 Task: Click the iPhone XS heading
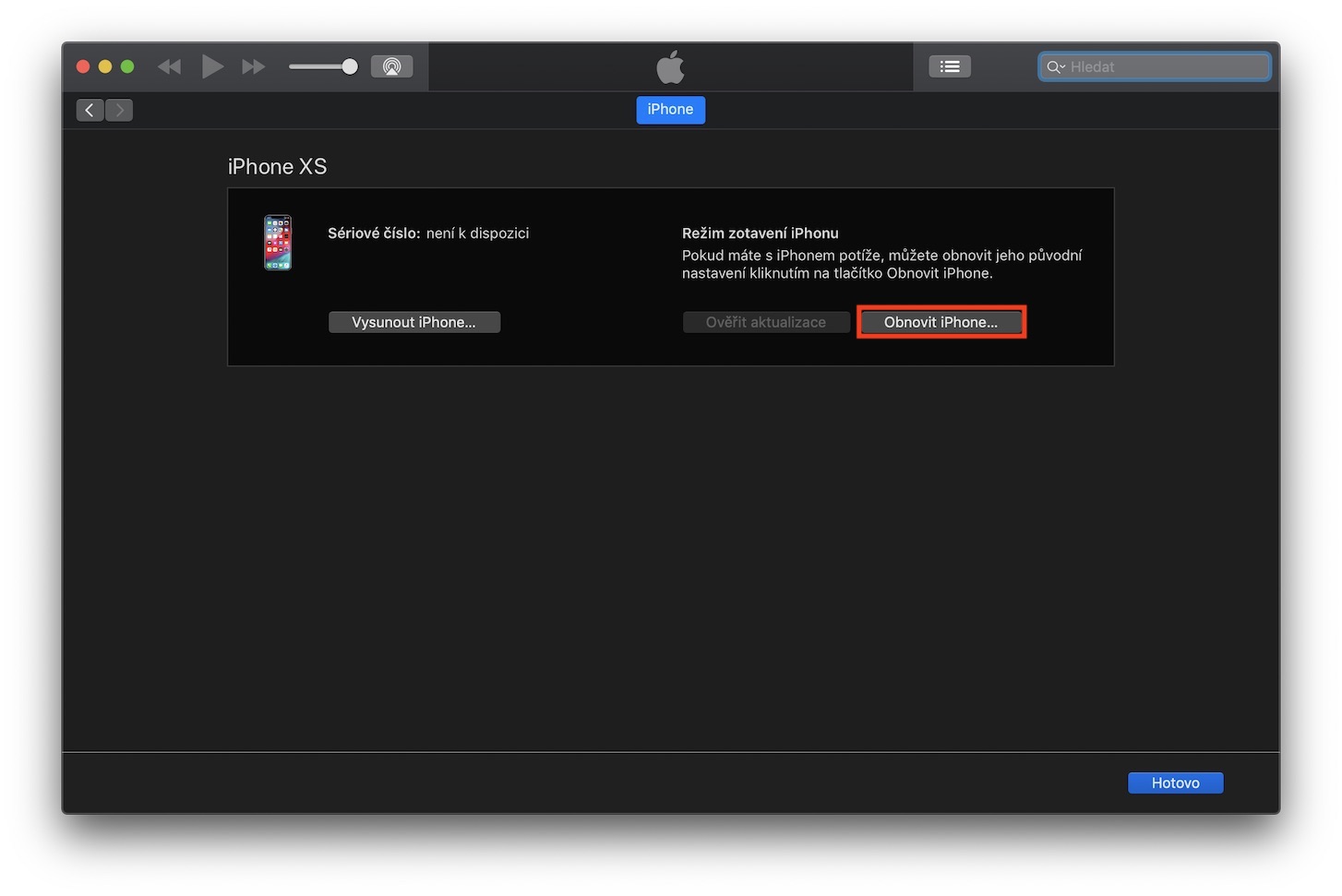(277, 166)
